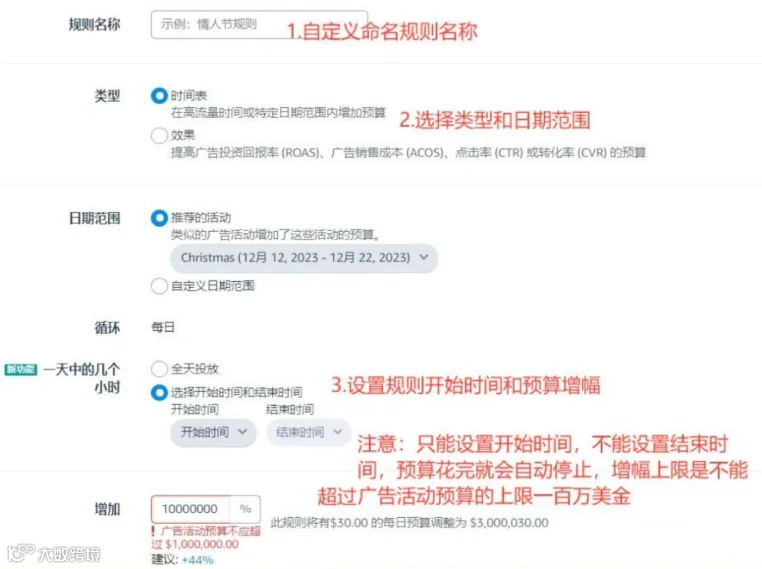Open the 结束时间 end time dropdown
Image resolution: width=762 pixels, height=569 pixels.
point(309,432)
